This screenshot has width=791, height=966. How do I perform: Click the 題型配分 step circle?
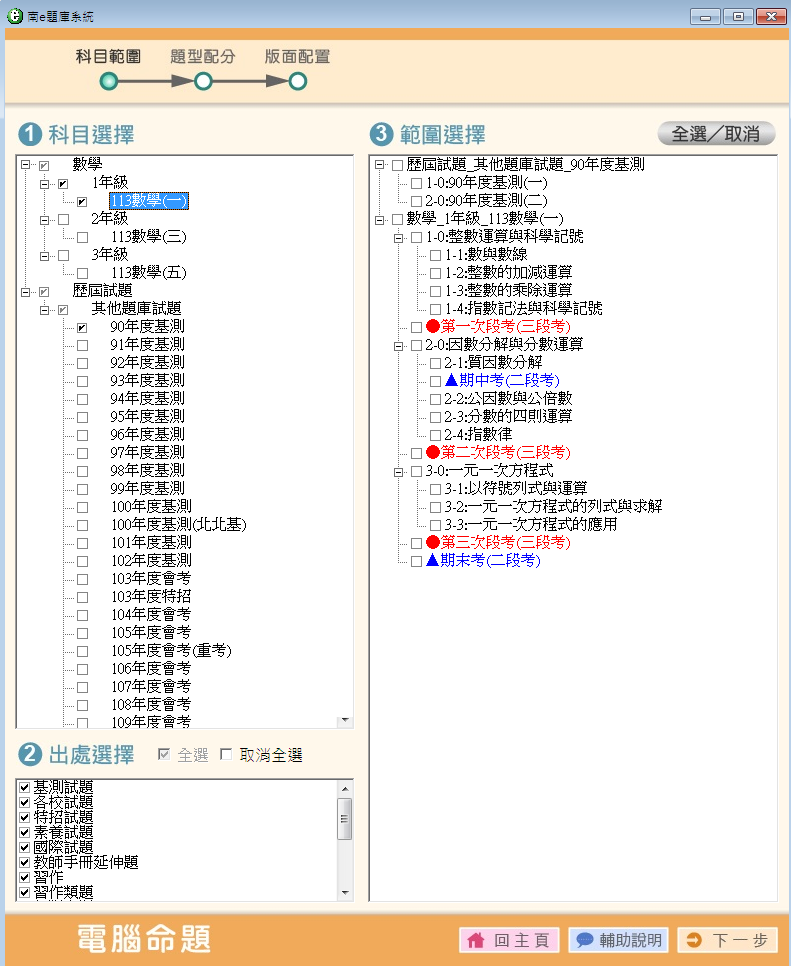point(203,82)
